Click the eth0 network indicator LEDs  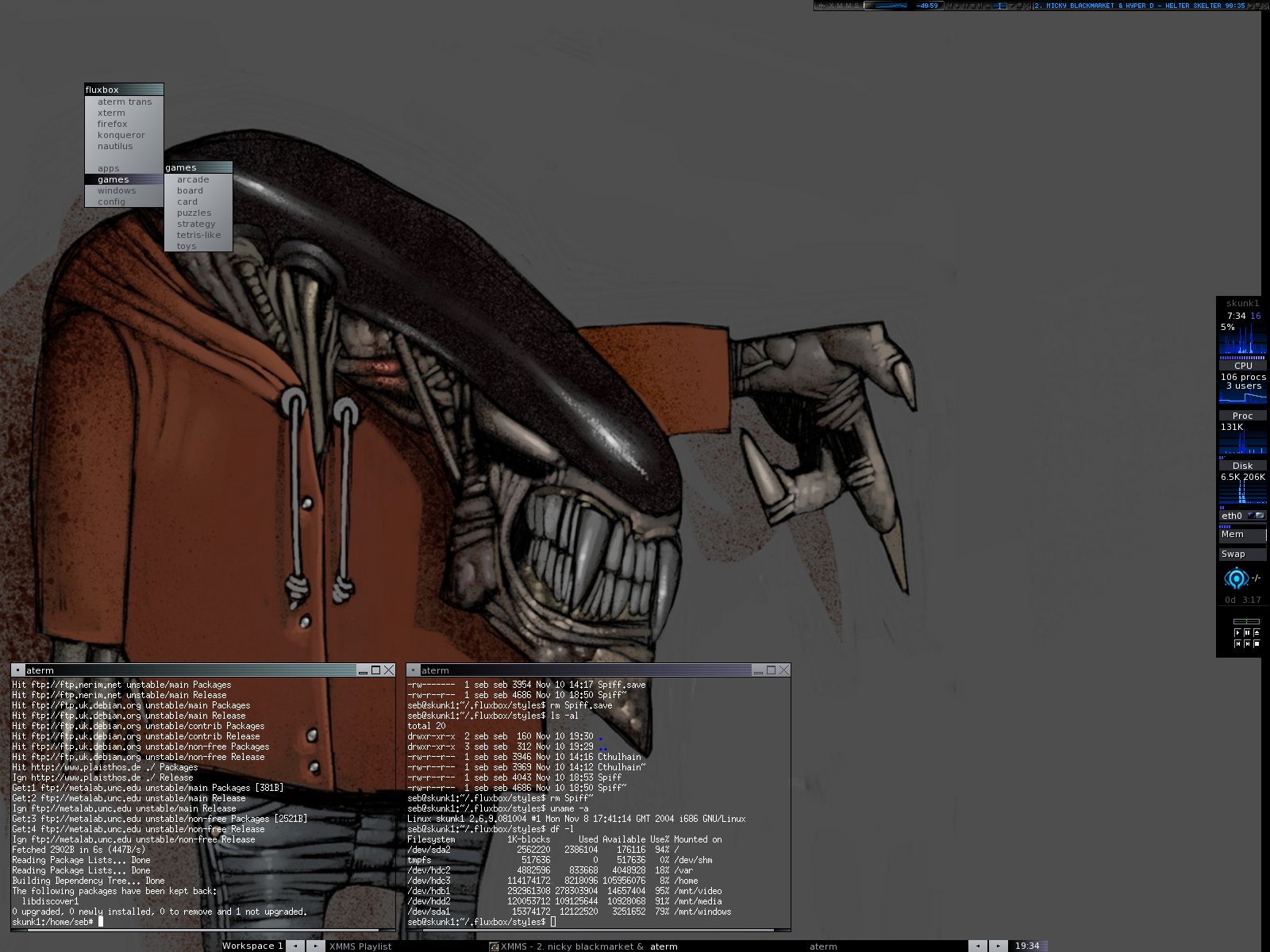point(1256,516)
